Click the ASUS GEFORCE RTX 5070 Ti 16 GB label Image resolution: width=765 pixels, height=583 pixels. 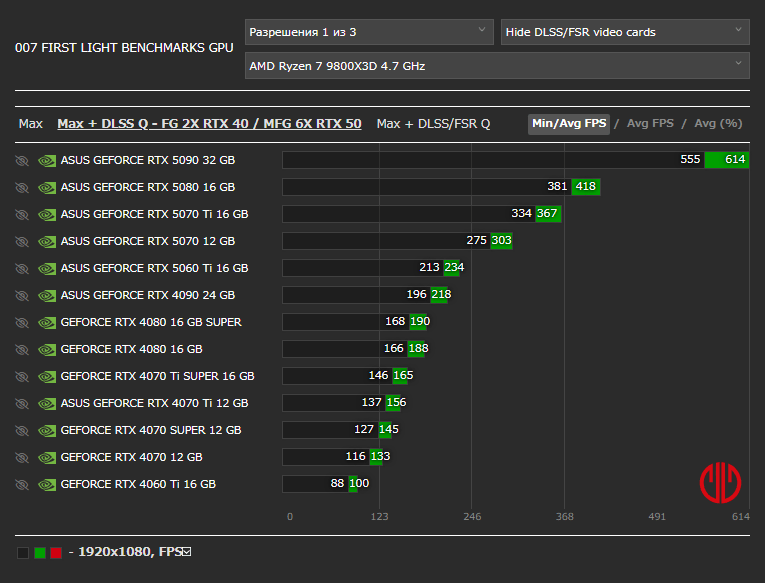click(x=155, y=215)
